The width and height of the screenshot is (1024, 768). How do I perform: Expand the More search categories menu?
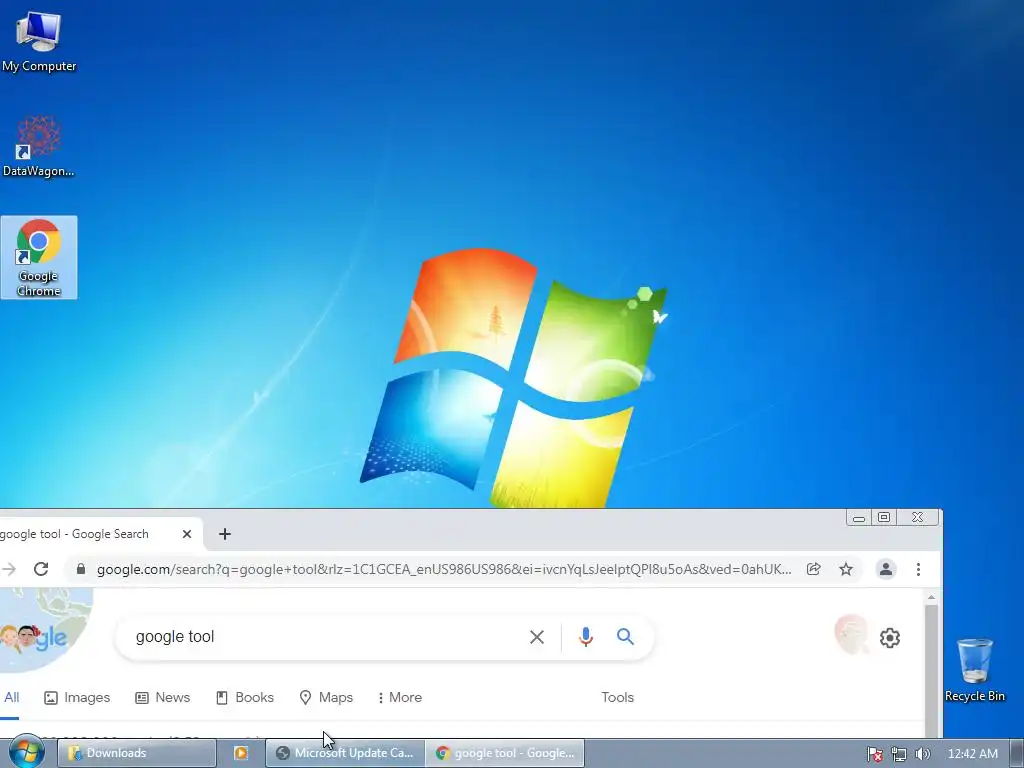tap(400, 697)
